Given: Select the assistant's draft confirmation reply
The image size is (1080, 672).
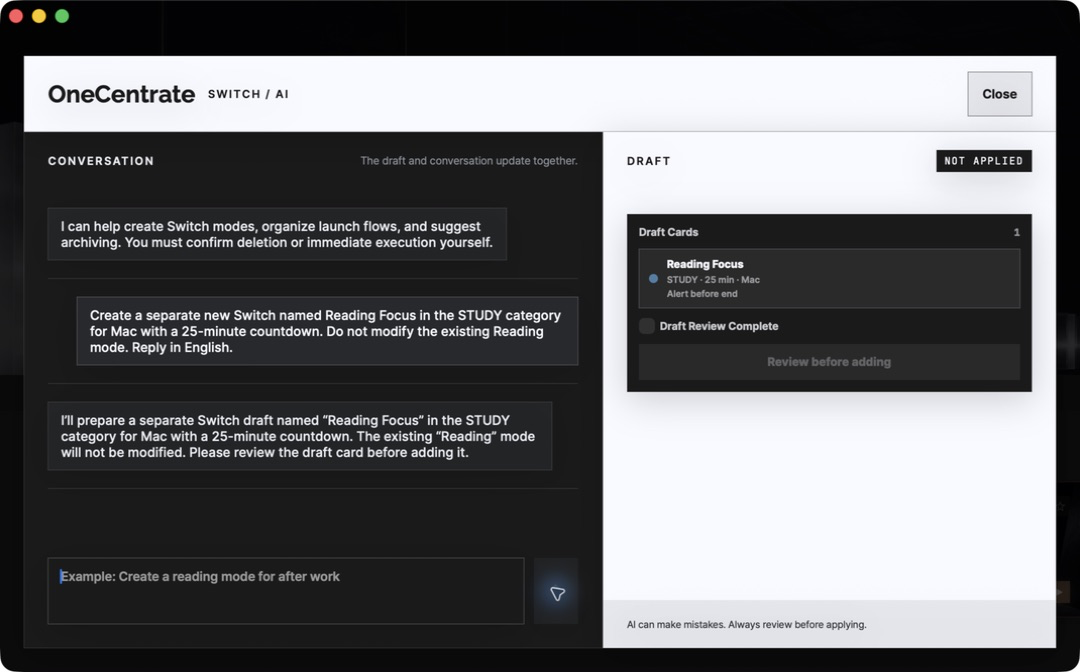Looking at the screenshot, I should (x=300, y=436).
